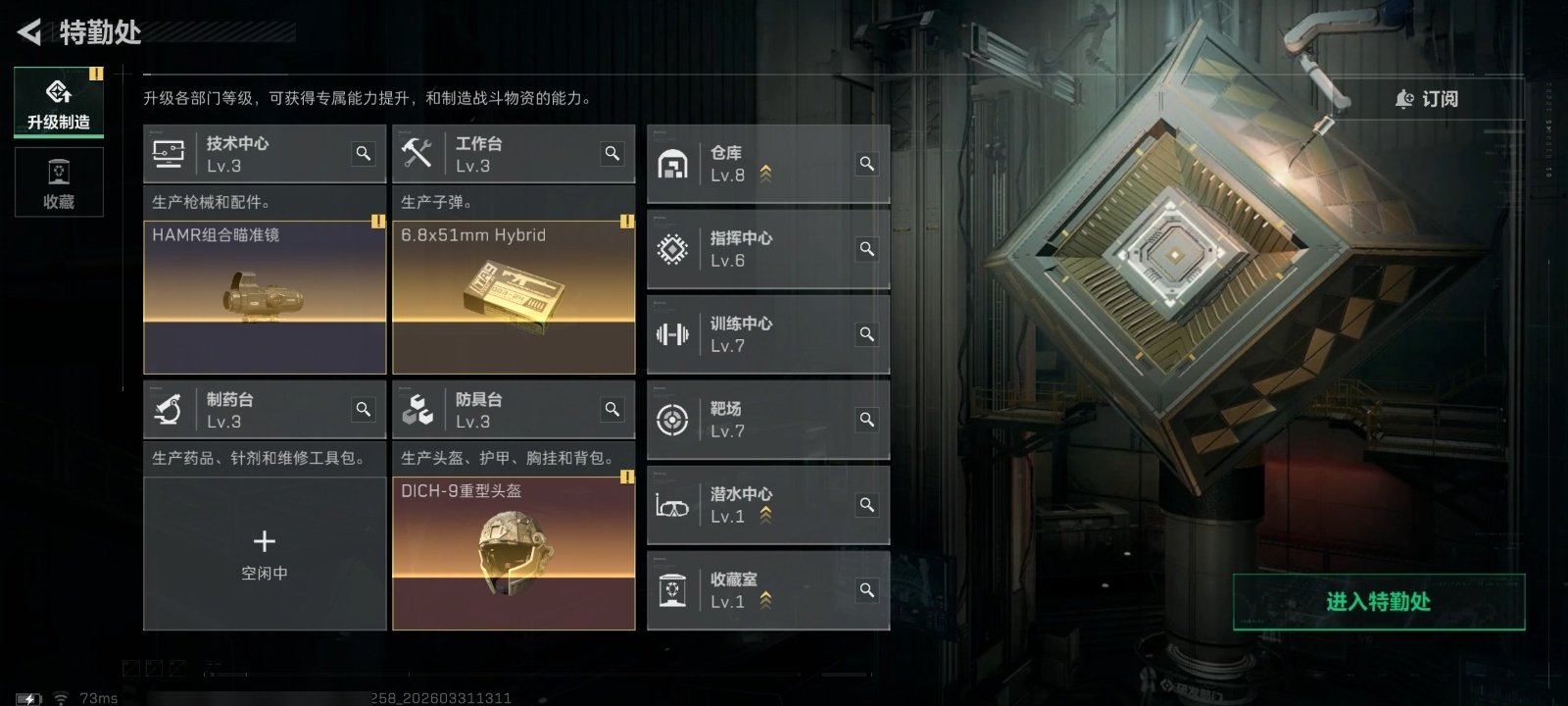Switch to the 收藏 tab

tap(59, 181)
